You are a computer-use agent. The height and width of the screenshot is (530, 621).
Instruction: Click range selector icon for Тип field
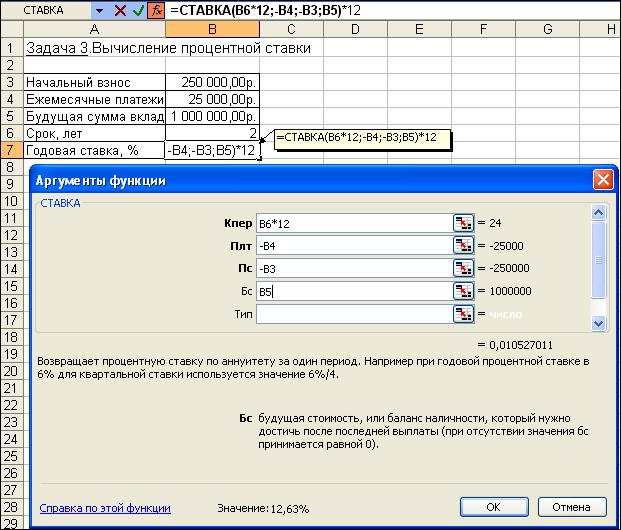tap(463, 314)
